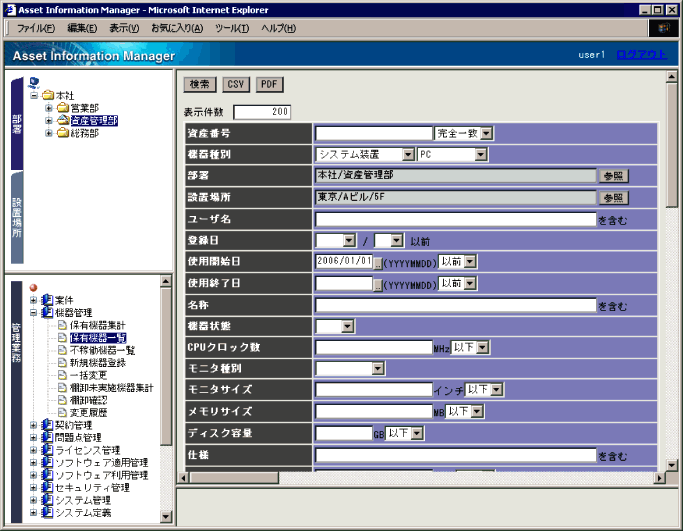Screen dimensions: 683x531
Task: Open the お気に入り menu
Action: click(x=176, y=28)
